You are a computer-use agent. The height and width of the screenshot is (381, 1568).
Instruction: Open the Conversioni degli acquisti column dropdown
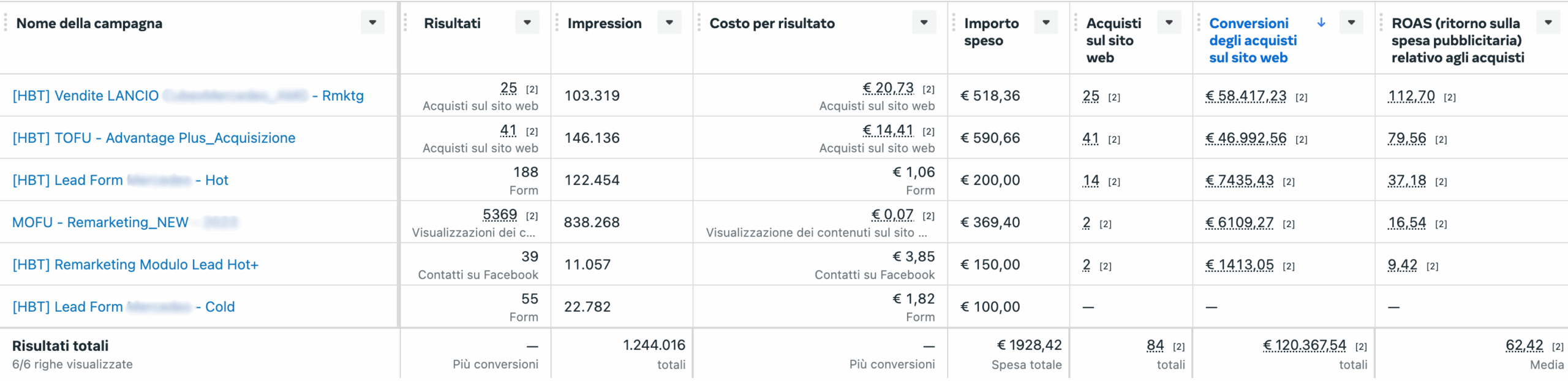[1351, 23]
